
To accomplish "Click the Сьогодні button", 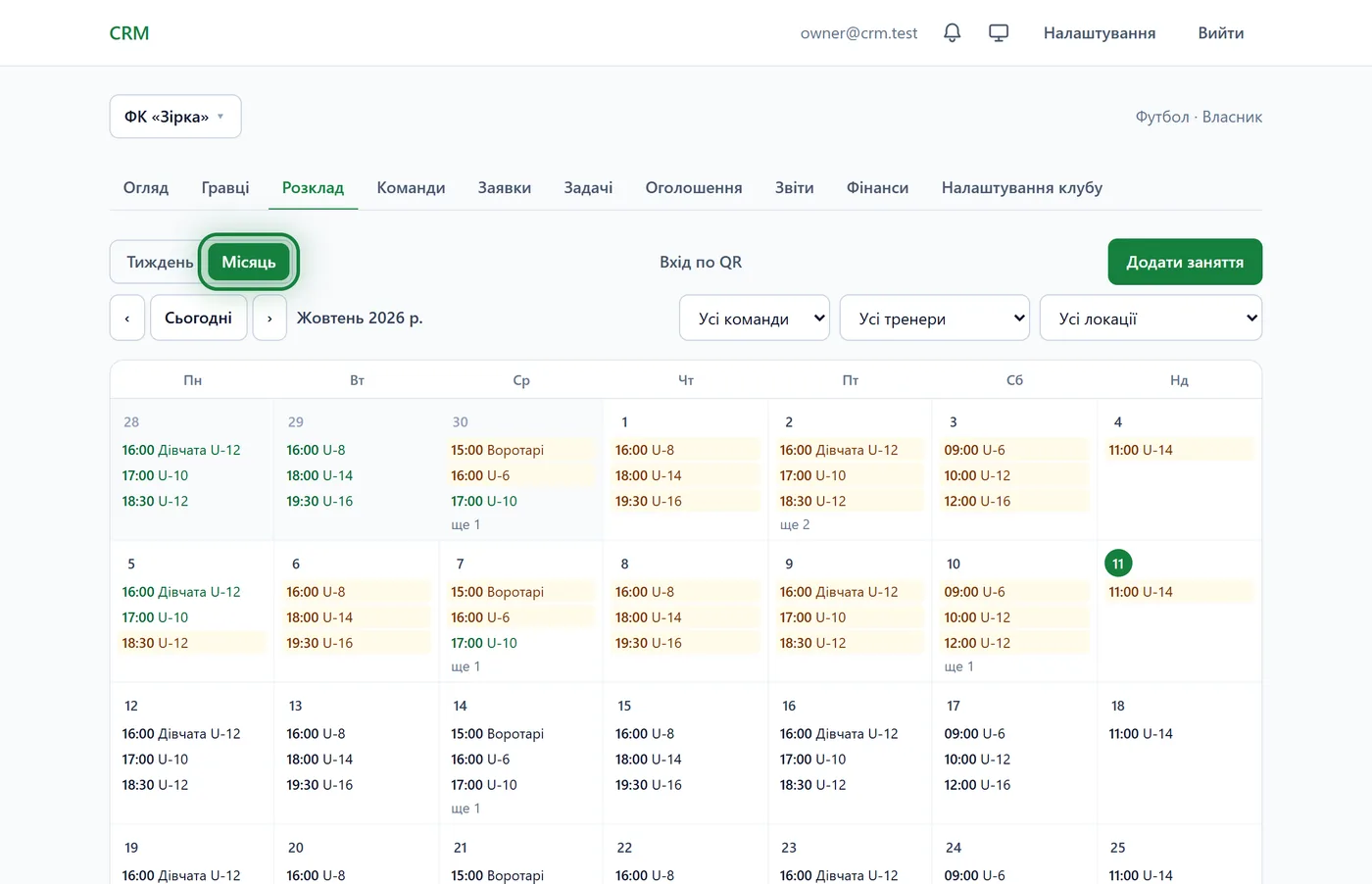I will point(198,318).
